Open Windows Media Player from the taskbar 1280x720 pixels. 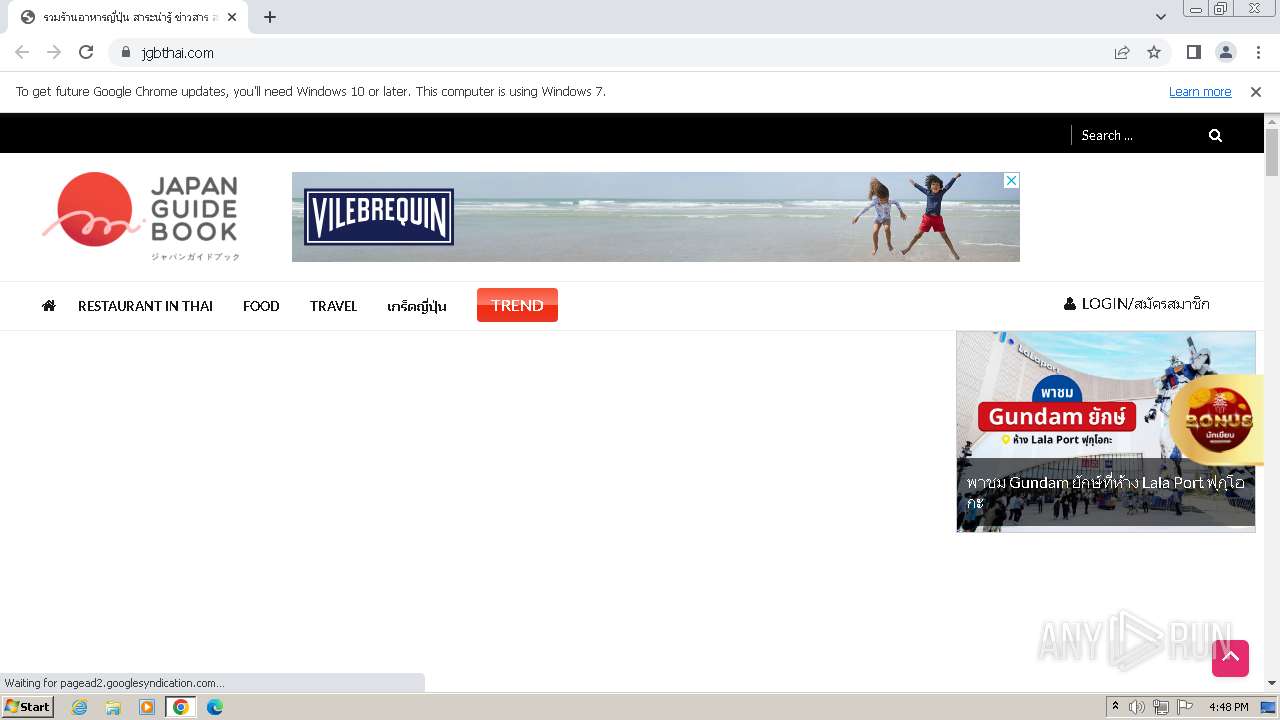click(x=147, y=707)
